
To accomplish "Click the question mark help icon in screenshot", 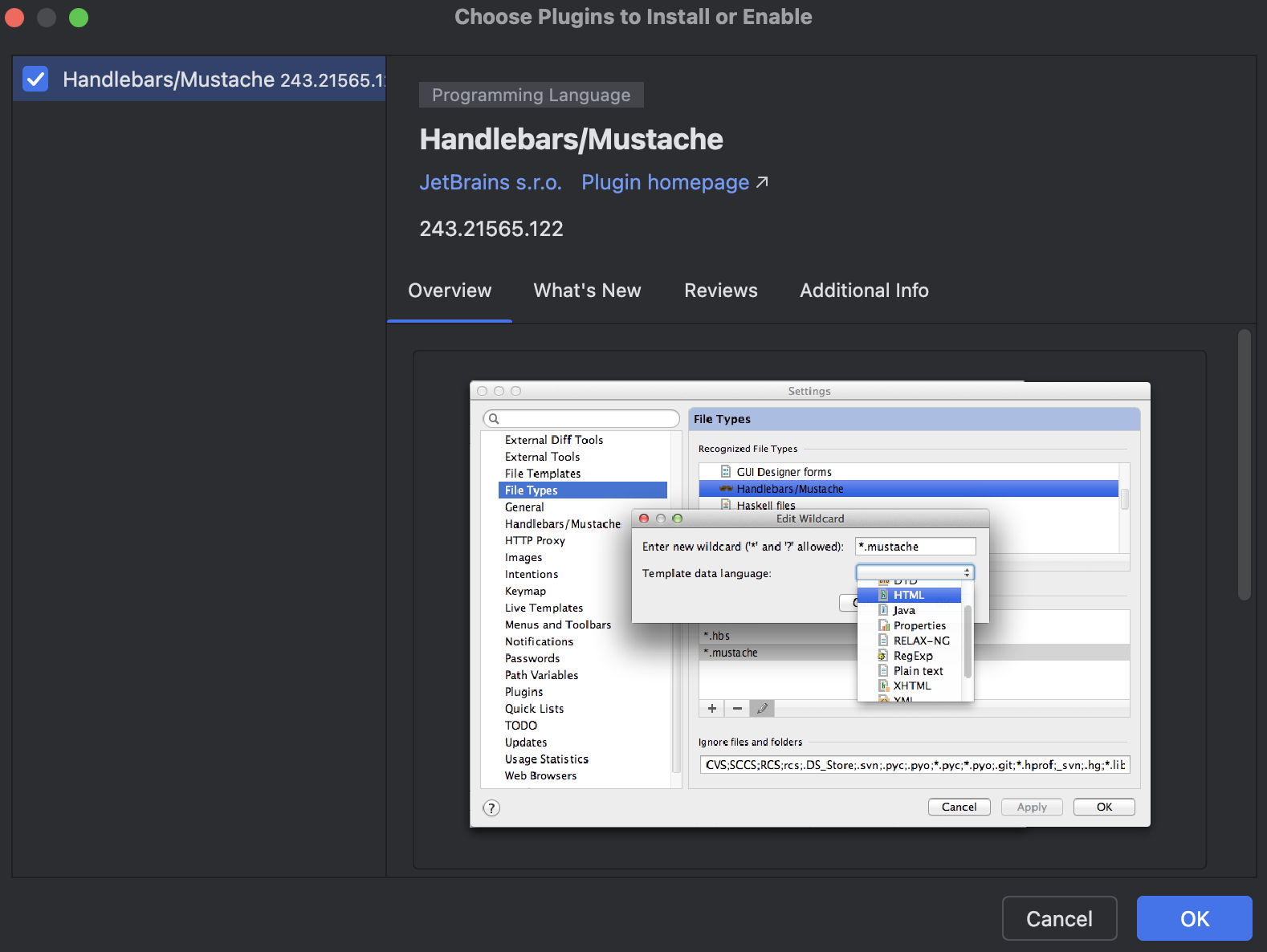I will click(x=491, y=808).
